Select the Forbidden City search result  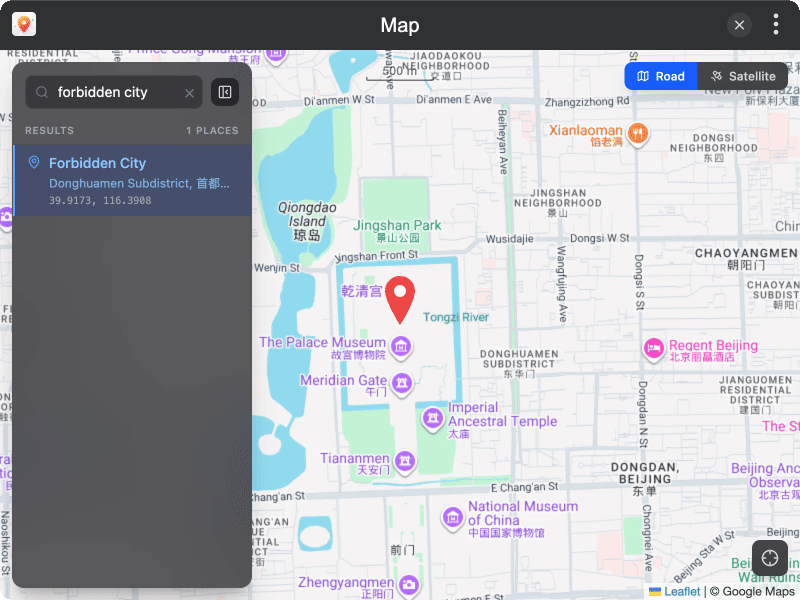133,180
